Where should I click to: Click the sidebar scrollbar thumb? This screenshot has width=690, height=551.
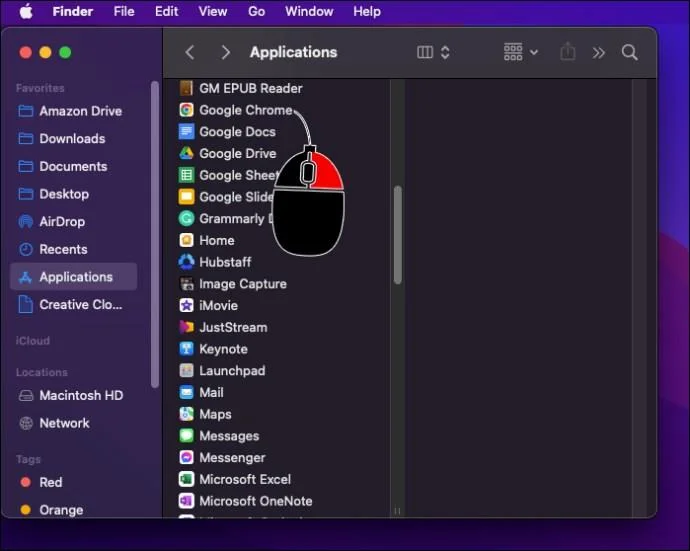click(x=154, y=234)
